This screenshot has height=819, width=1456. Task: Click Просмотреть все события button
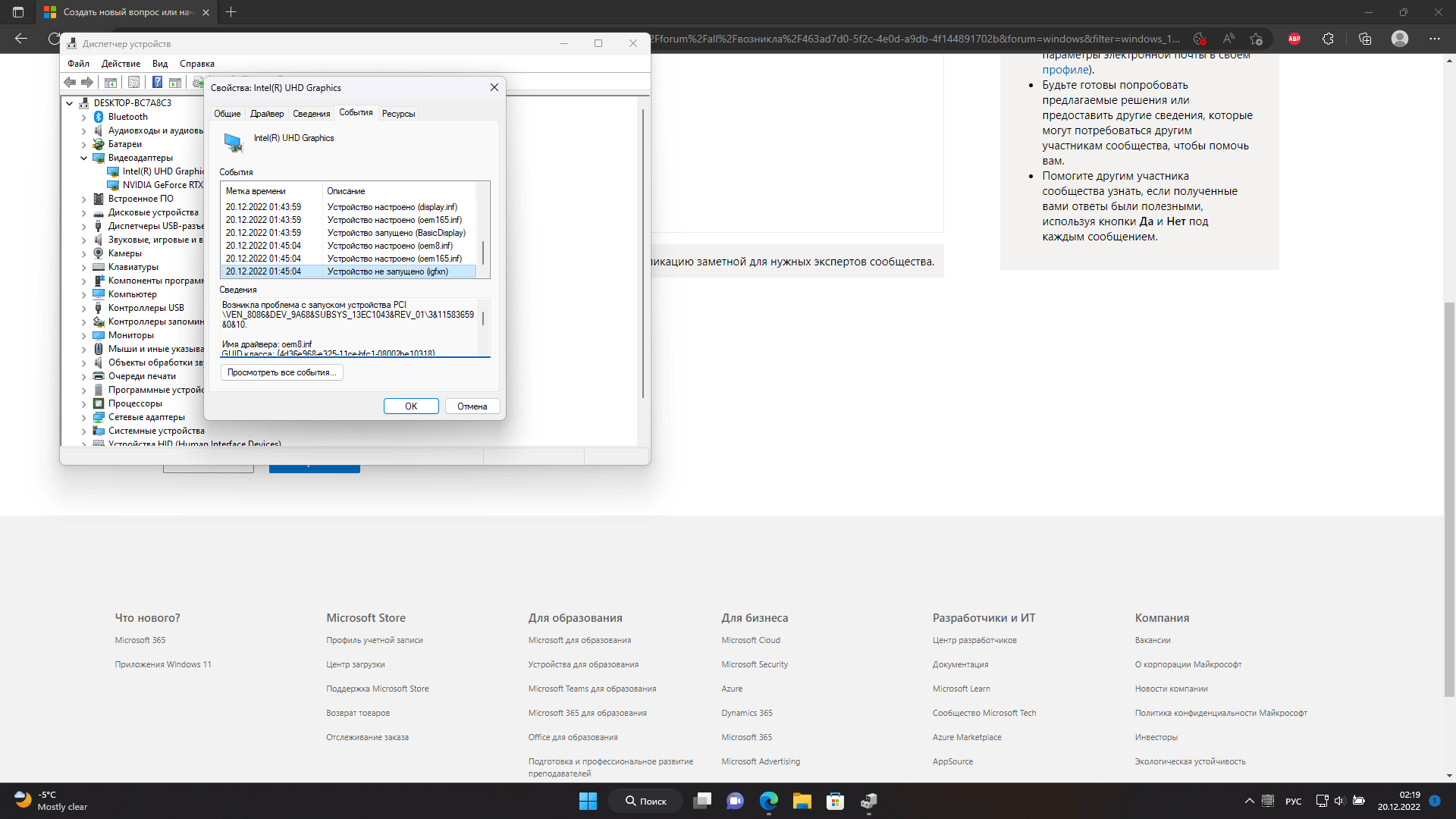click(x=282, y=372)
